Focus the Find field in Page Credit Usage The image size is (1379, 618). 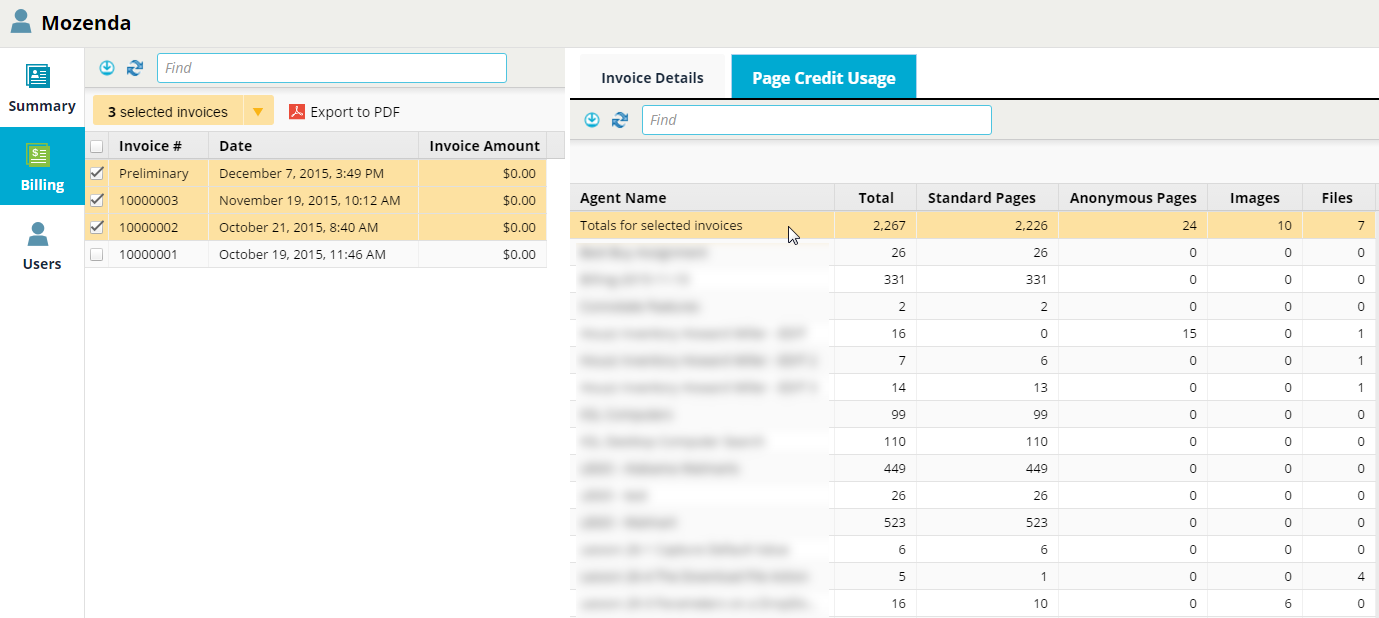point(816,120)
